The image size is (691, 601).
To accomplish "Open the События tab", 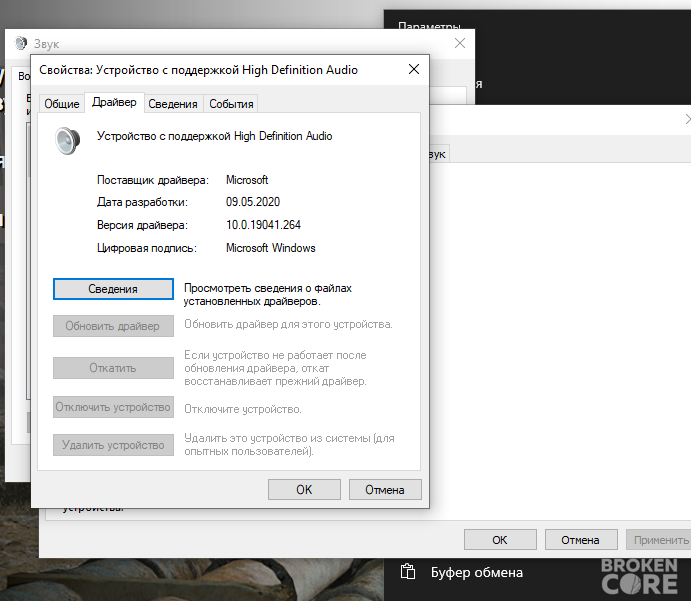I will click(x=231, y=104).
